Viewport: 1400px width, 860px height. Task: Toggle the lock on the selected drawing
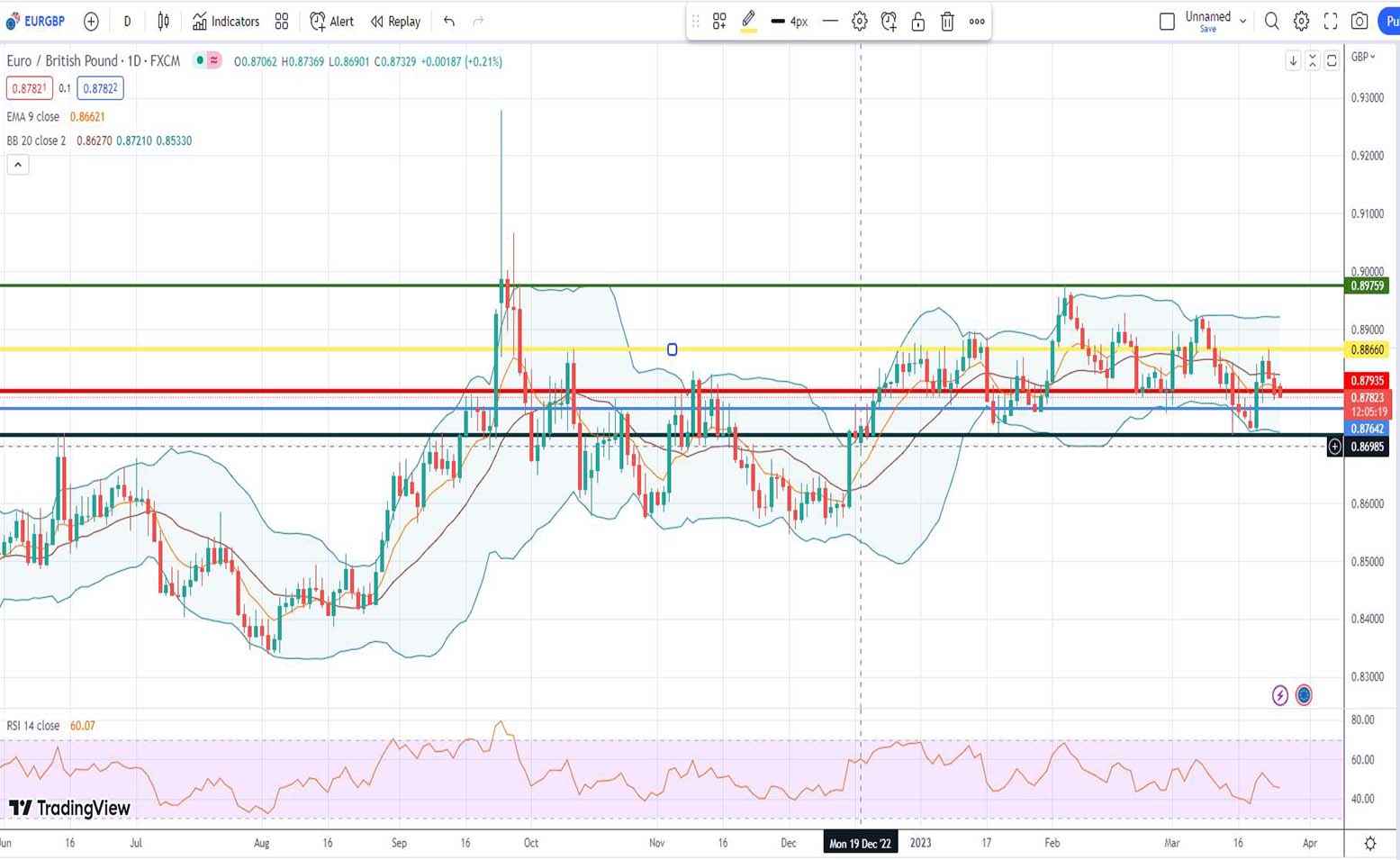tap(918, 22)
